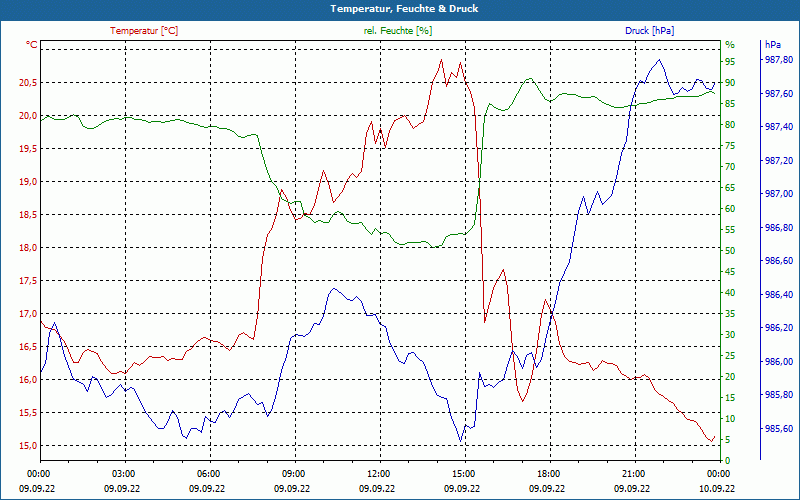Pick the 986,40 pressure axis value
The width and height of the screenshot is (800, 500).
pyautogui.click(x=780, y=295)
